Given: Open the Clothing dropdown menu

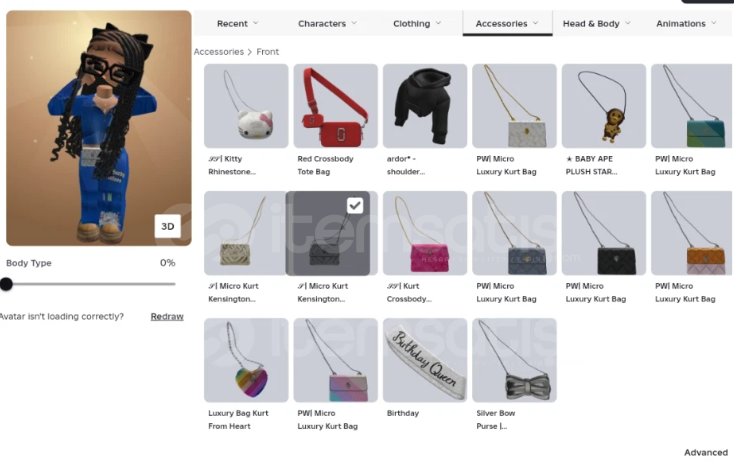Looking at the screenshot, I should tap(417, 23).
